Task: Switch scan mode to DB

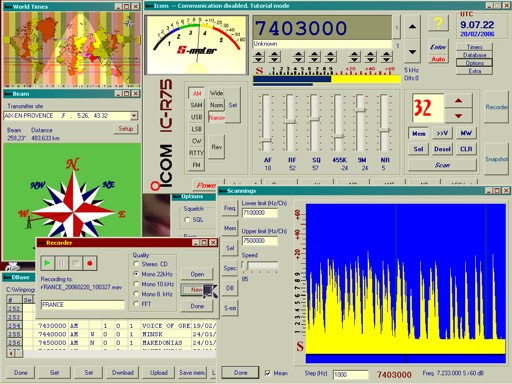Action: coord(230,288)
